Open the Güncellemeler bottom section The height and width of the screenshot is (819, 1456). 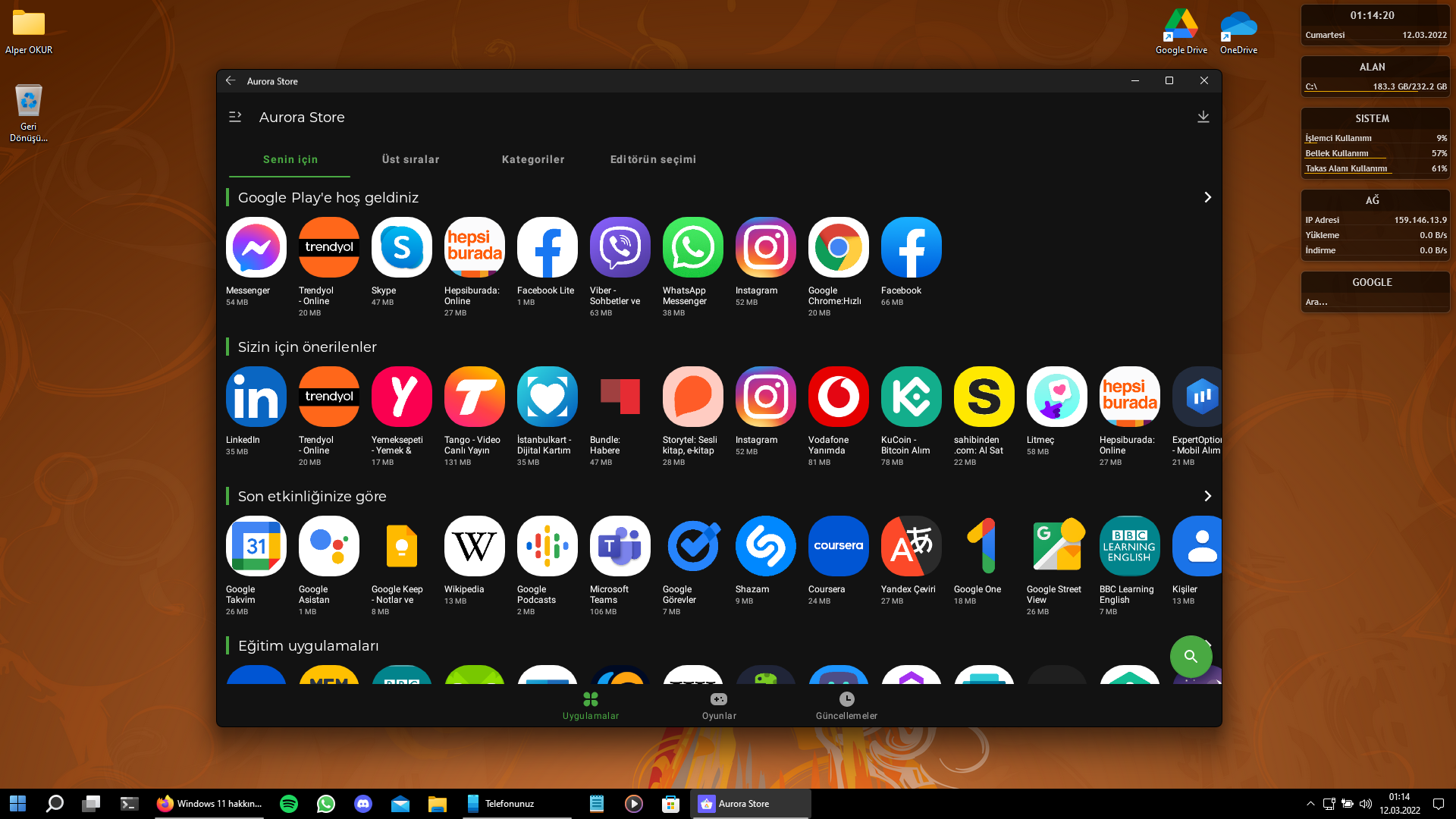(846, 705)
